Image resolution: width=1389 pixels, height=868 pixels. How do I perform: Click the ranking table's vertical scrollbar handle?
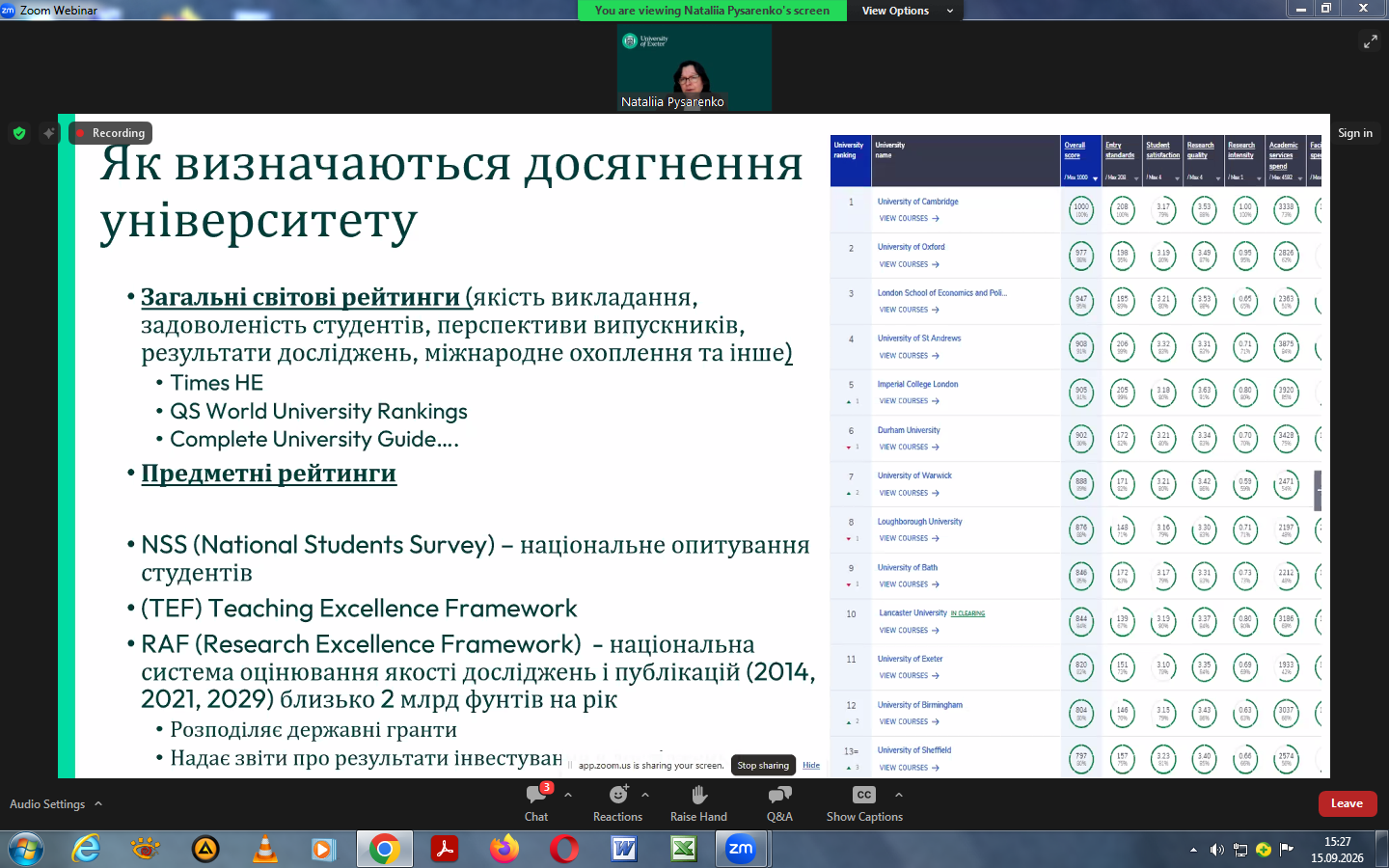point(1318,490)
